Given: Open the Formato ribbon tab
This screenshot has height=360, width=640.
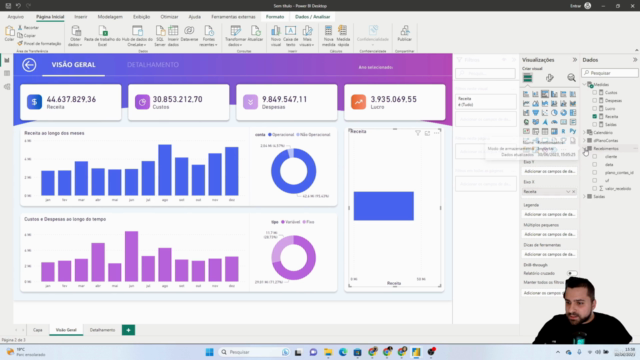Looking at the screenshot, I should [275, 17].
